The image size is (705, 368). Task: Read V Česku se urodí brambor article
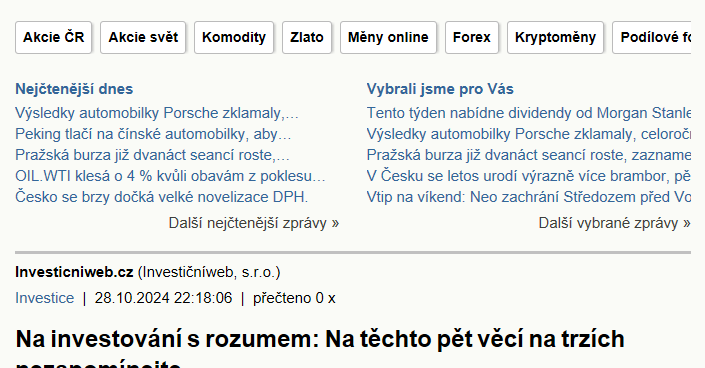point(529,176)
